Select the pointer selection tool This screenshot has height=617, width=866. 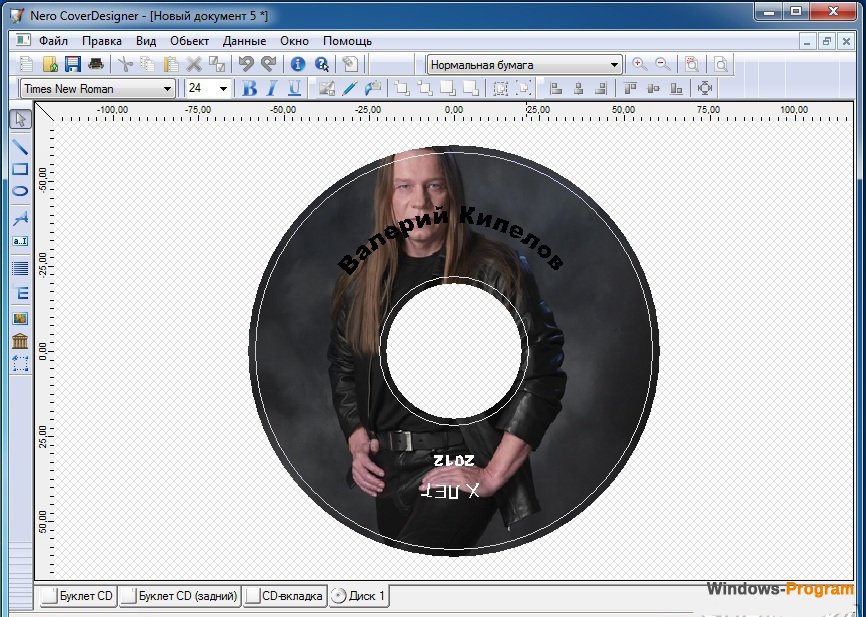20,119
